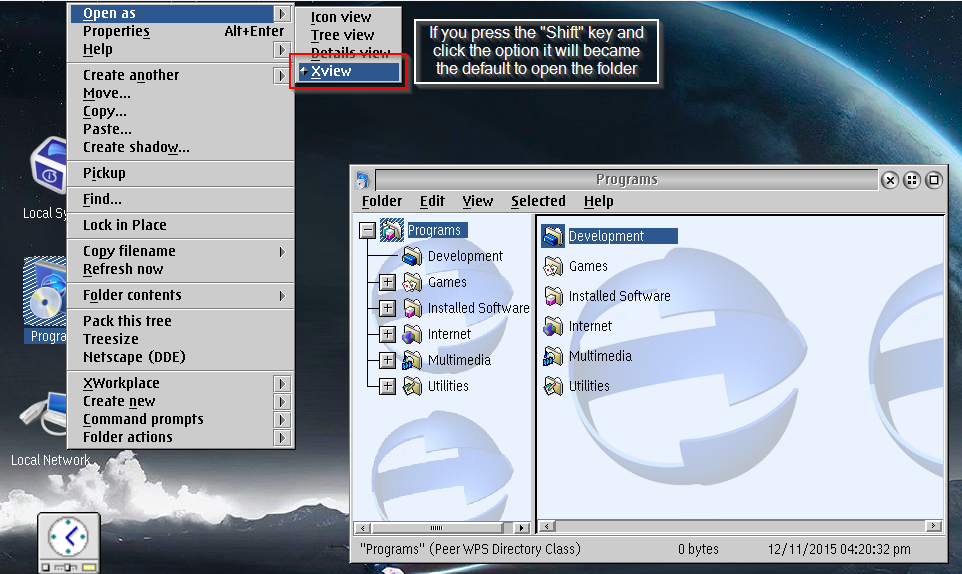Click the Programs window system menu icon
The height and width of the screenshot is (574, 962).
coord(362,180)
